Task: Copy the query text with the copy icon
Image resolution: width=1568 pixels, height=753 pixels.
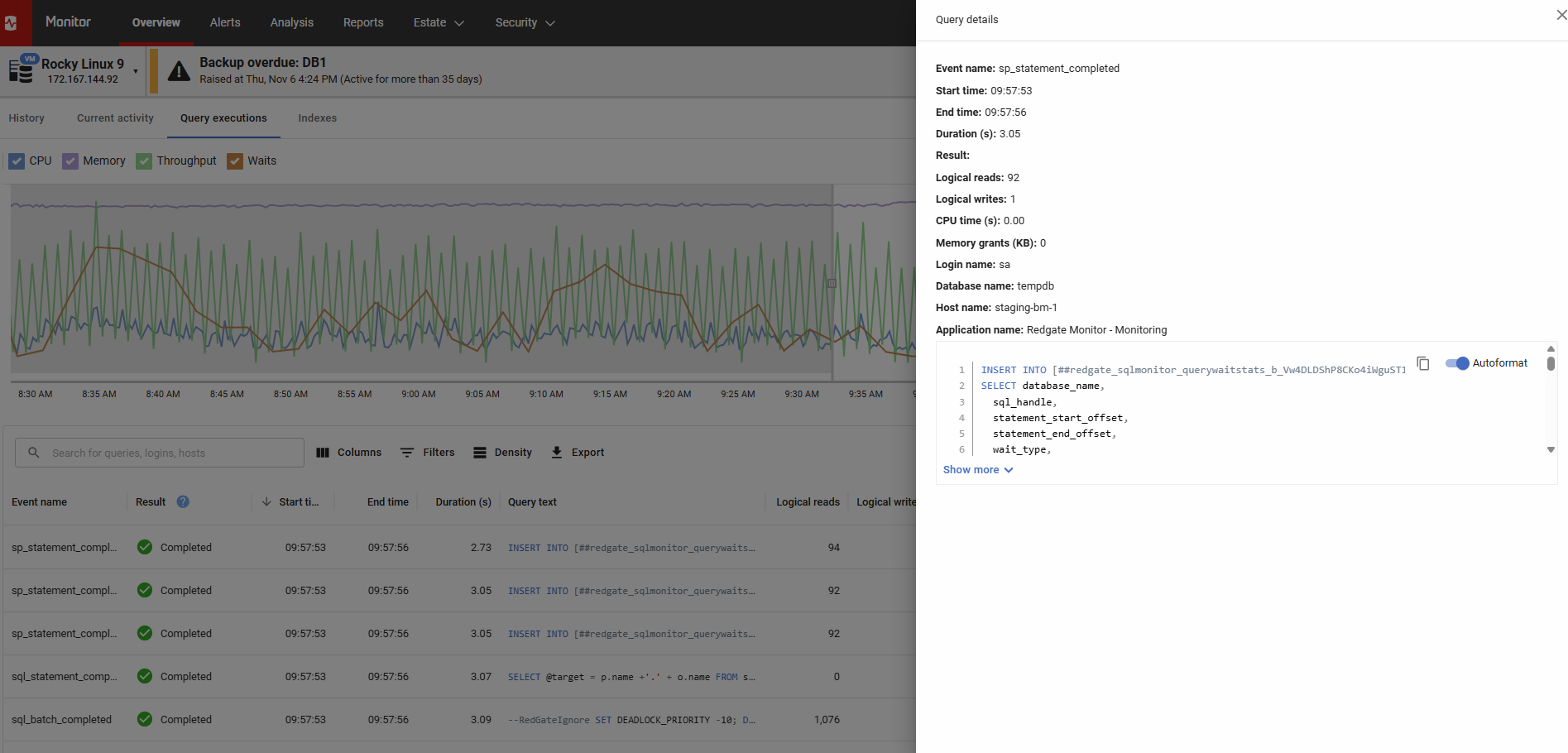Action: (x=1422, y=363)
